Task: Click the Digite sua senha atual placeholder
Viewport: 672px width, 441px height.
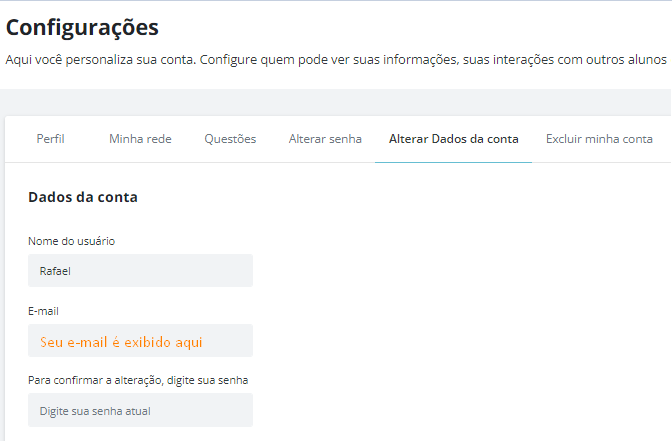Action: click(95, 411)
